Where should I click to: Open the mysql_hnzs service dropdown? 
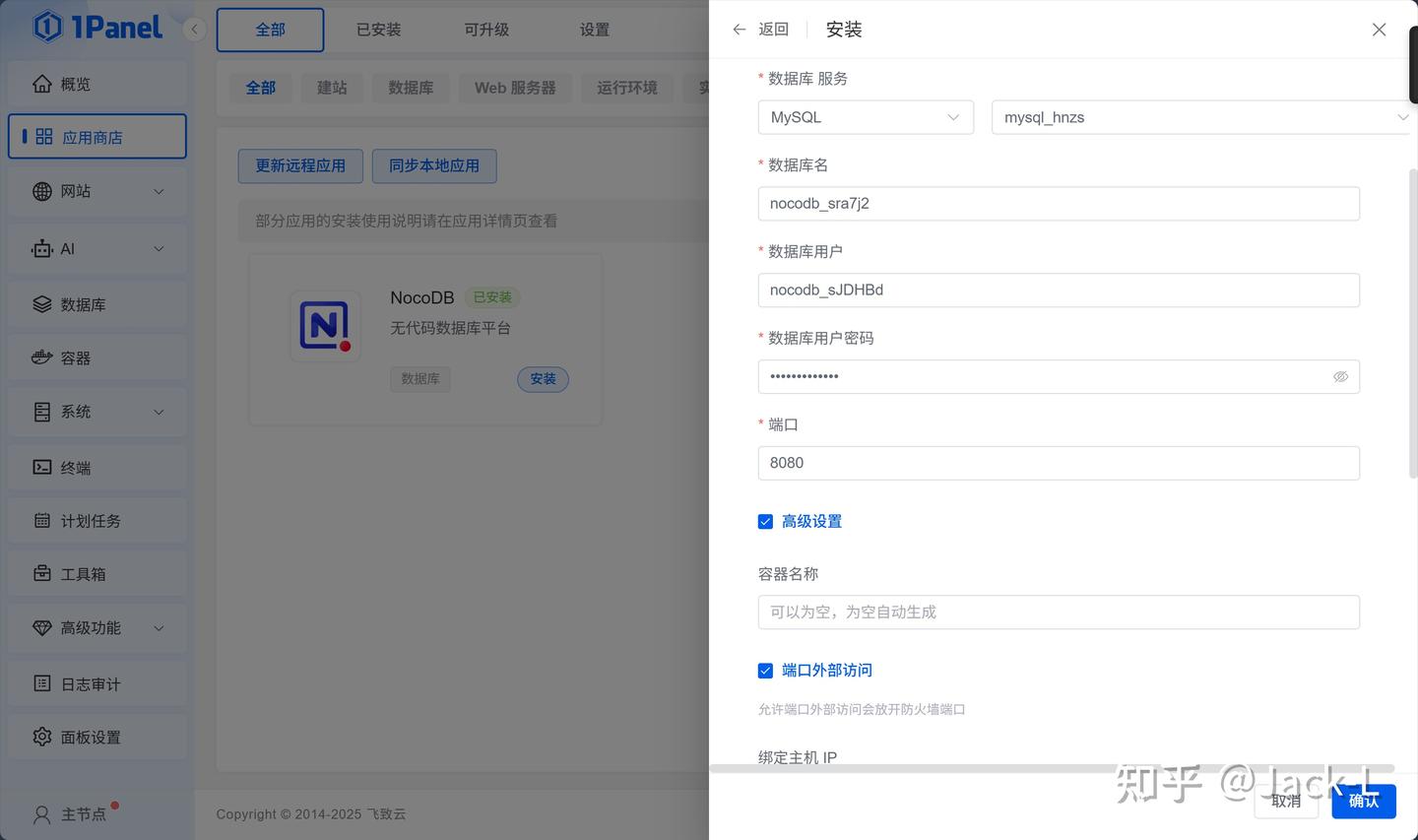point(1201,117)
